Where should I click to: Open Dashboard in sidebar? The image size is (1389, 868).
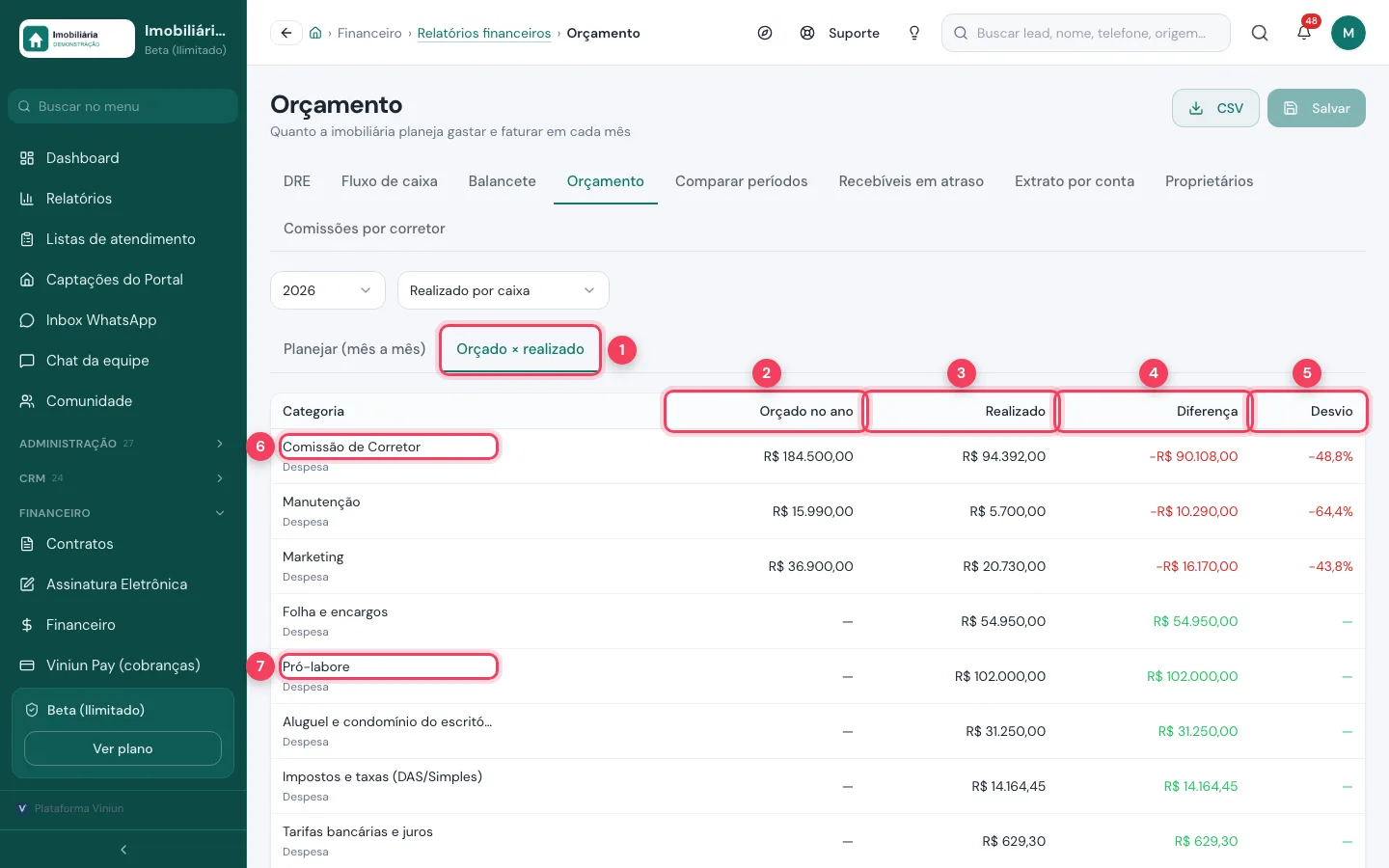point(123,158)
